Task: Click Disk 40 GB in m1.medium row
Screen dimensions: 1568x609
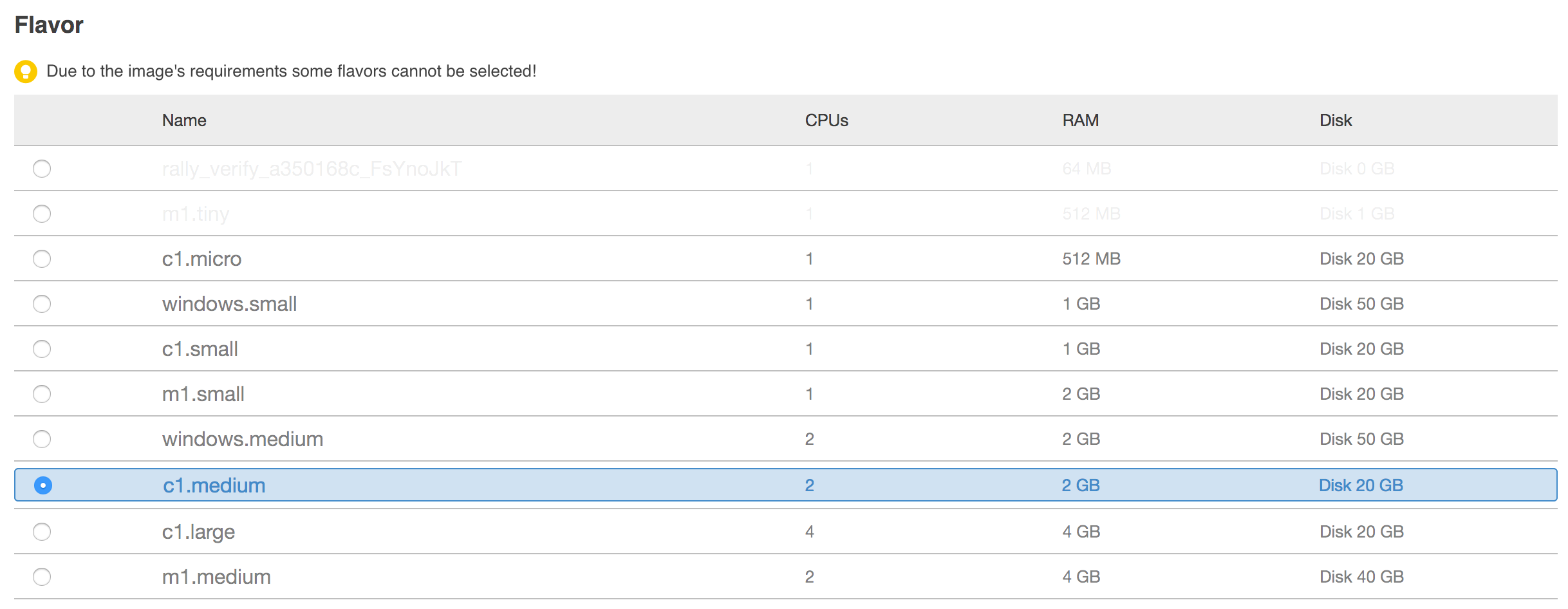Action: coord(1361,577)
